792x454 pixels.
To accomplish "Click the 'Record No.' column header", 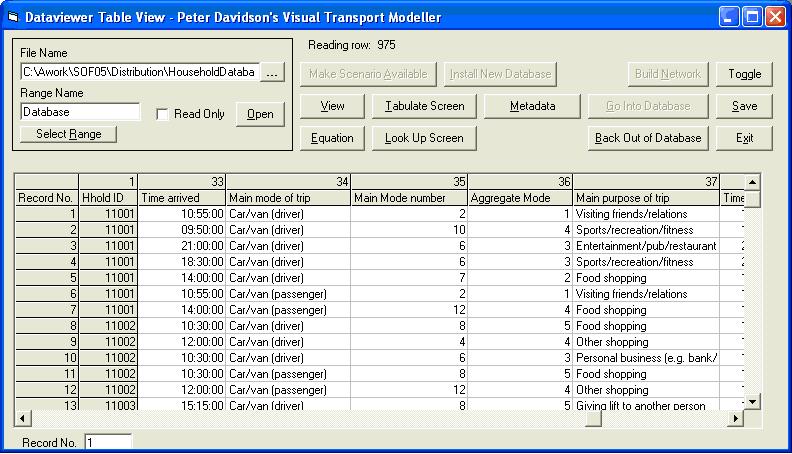I will click(46, 198).
